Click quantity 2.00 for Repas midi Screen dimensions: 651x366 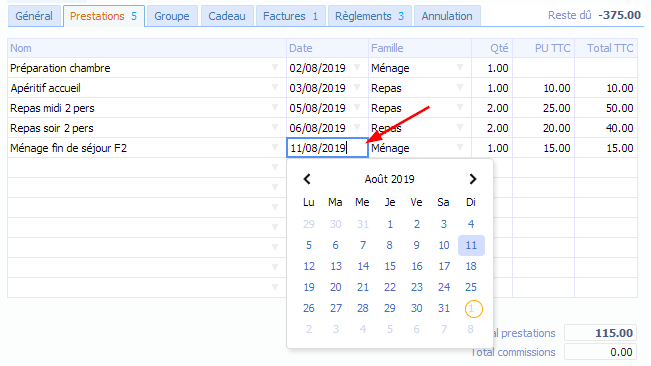[x=492, y=108]
